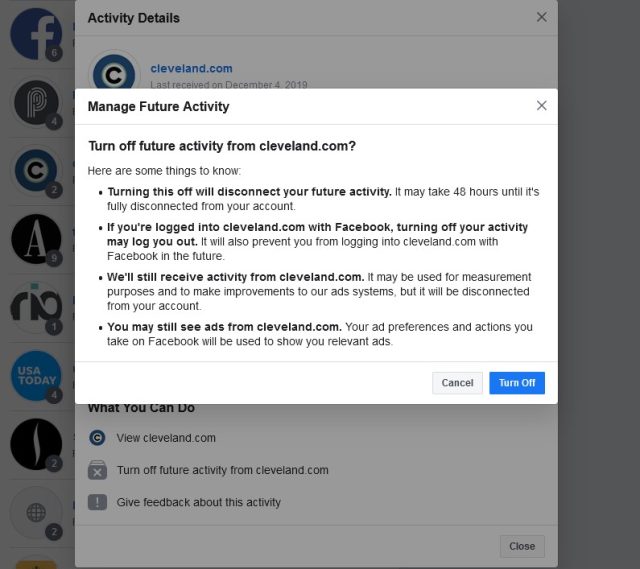Open the cleveland.com C icon in sidebar
The height and width of the screenshot is (569, 640).
coord(36,171)
